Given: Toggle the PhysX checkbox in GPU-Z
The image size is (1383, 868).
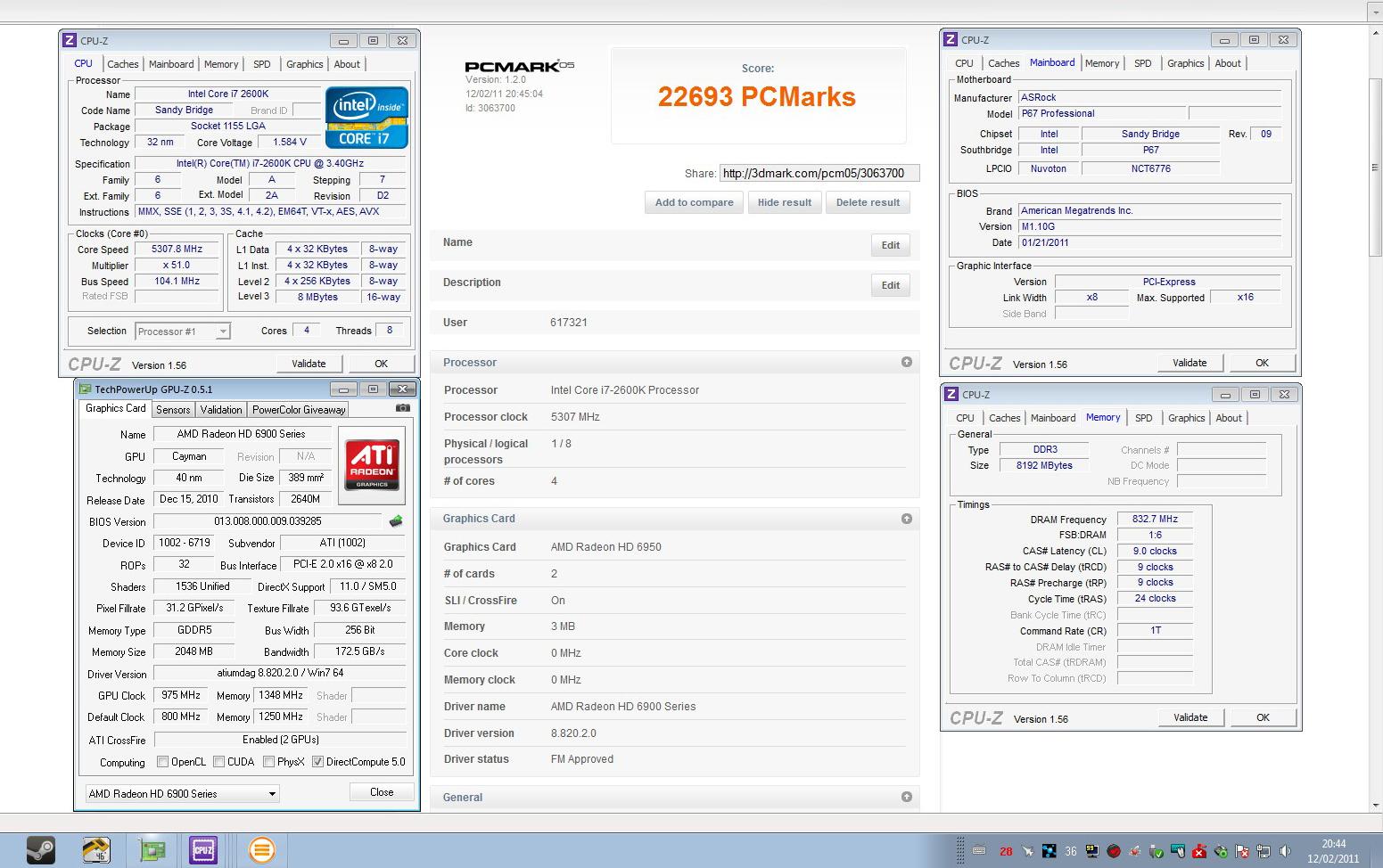Looking at the screenshot, I should pos(268,762).
